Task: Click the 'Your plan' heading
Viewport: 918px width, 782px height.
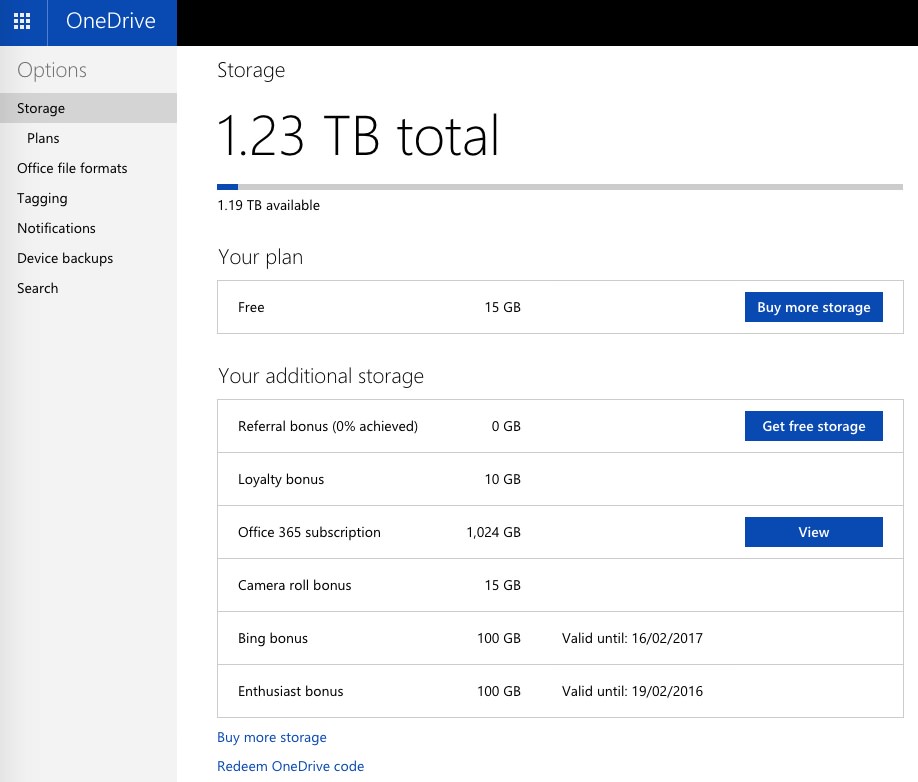Action: coord(261,257)
